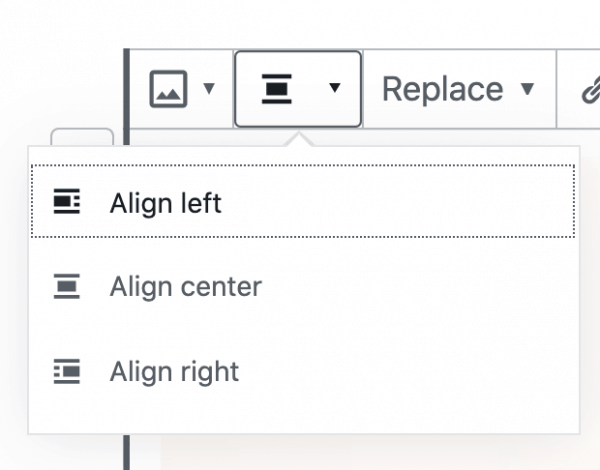Expand the alignment button's black dropdown arrow

[x=334, y=88]
